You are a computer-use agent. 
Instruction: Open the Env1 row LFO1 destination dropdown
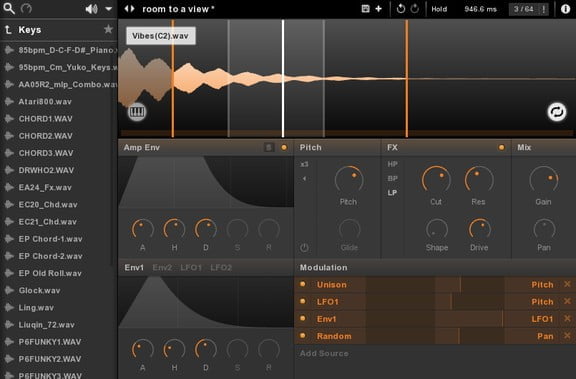(542, 319)
